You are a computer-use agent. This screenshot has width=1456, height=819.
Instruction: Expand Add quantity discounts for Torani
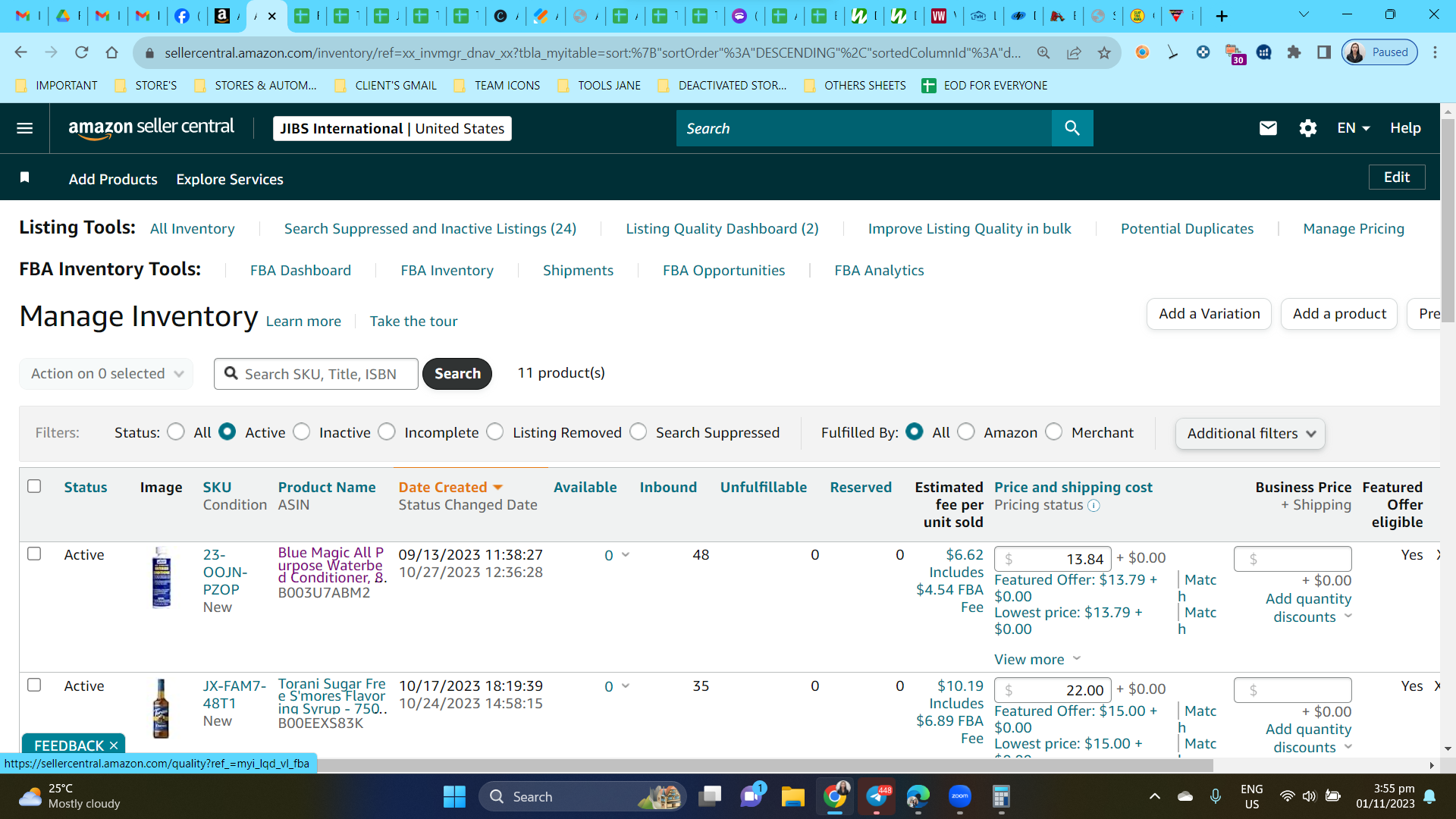(1309, 738)
